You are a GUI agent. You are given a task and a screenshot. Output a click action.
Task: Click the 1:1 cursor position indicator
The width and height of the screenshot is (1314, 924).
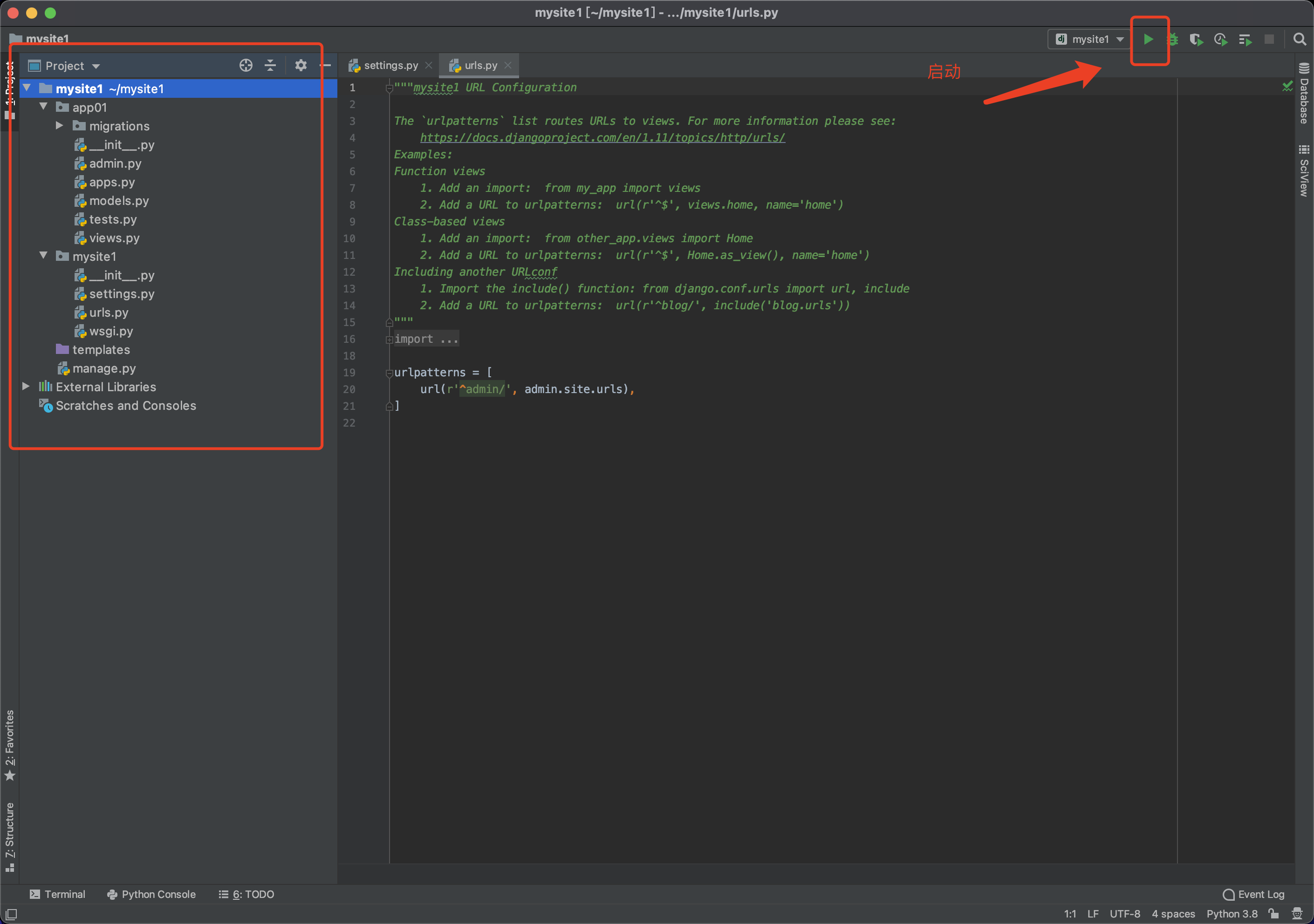[x=1070, y=914]
